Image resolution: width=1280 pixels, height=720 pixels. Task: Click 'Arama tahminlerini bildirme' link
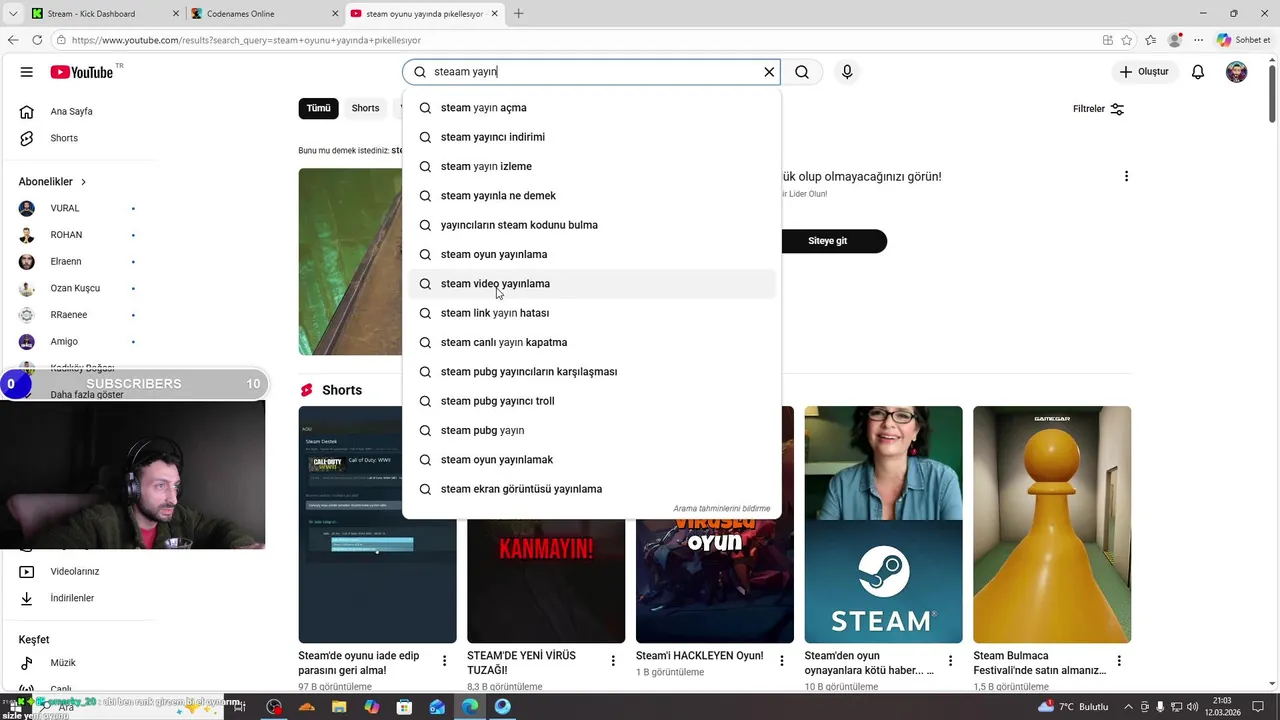(722, 508)
